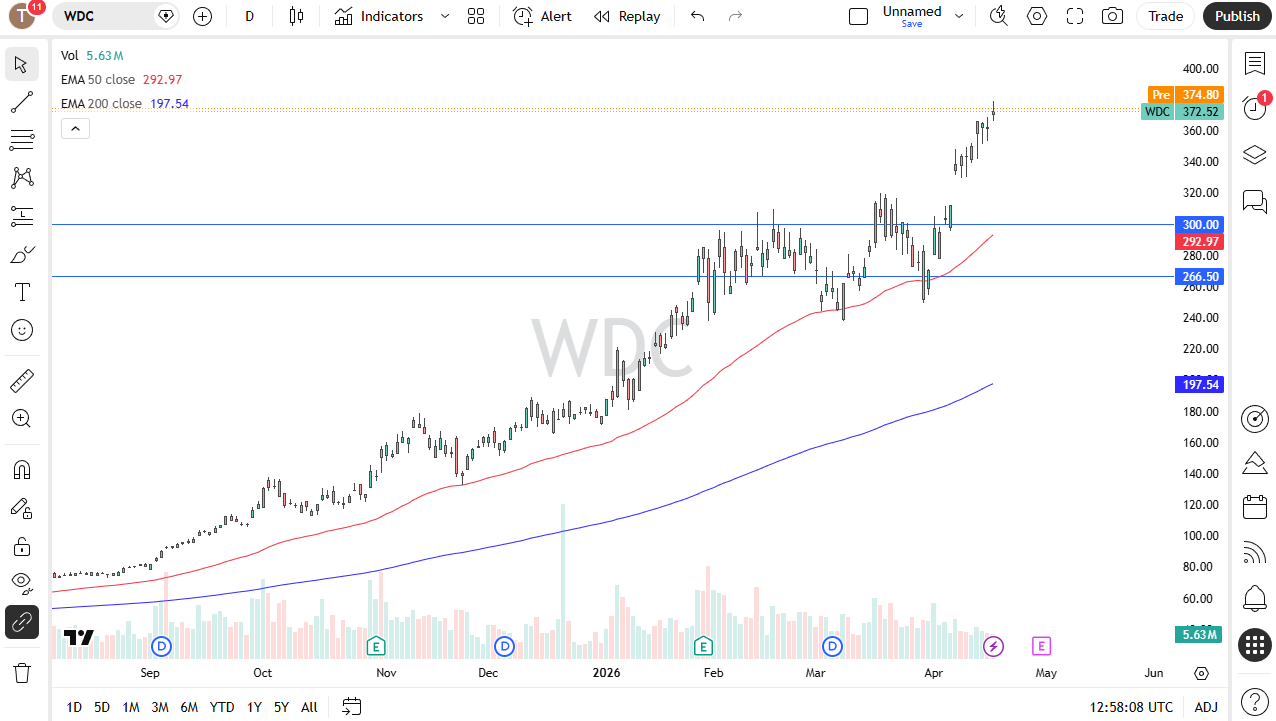Publish the chart idea
Viewport: 1276px width, 721px height.
coord(1237,16)
